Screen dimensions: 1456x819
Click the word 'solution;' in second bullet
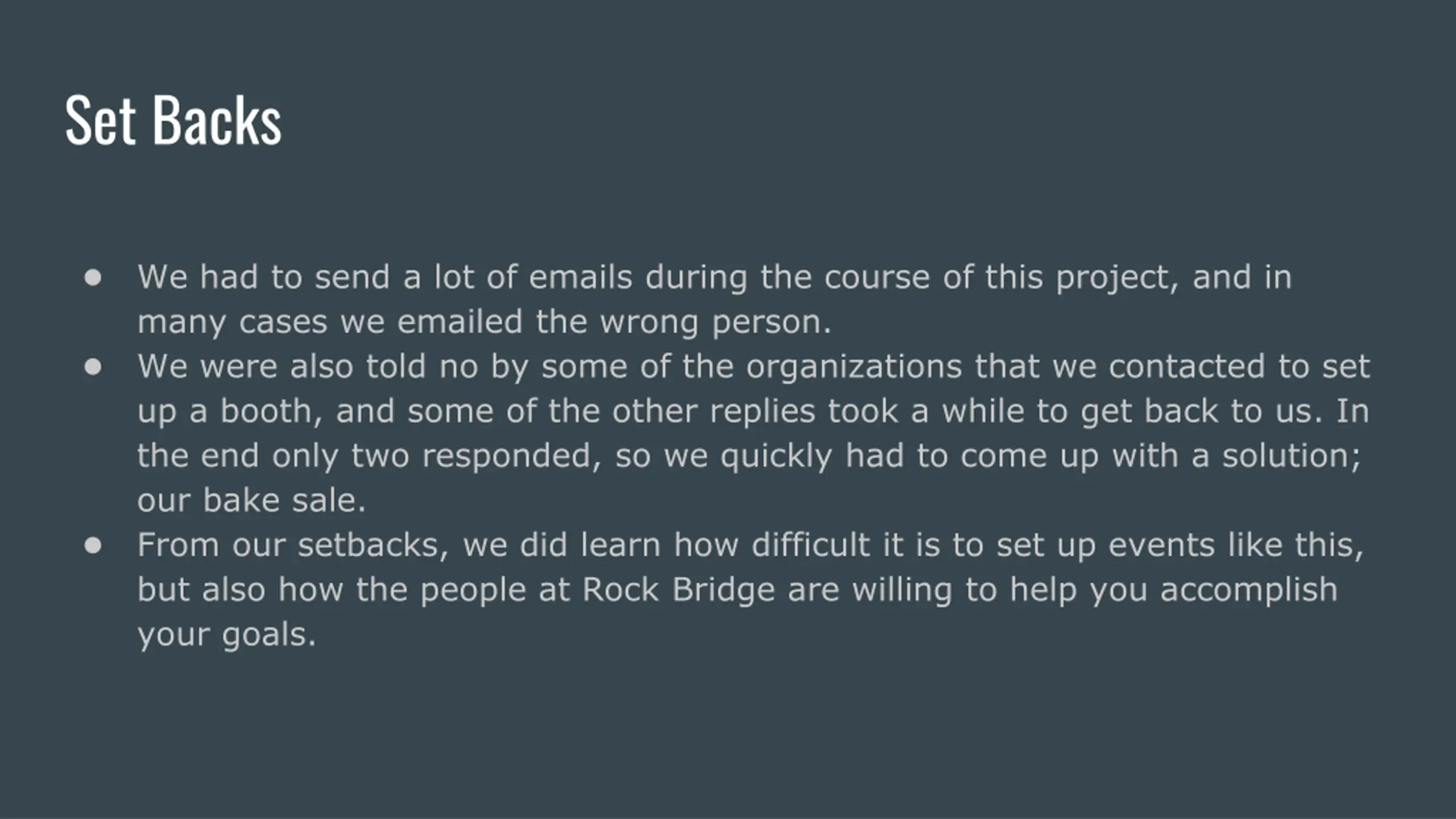[1291, 456]
